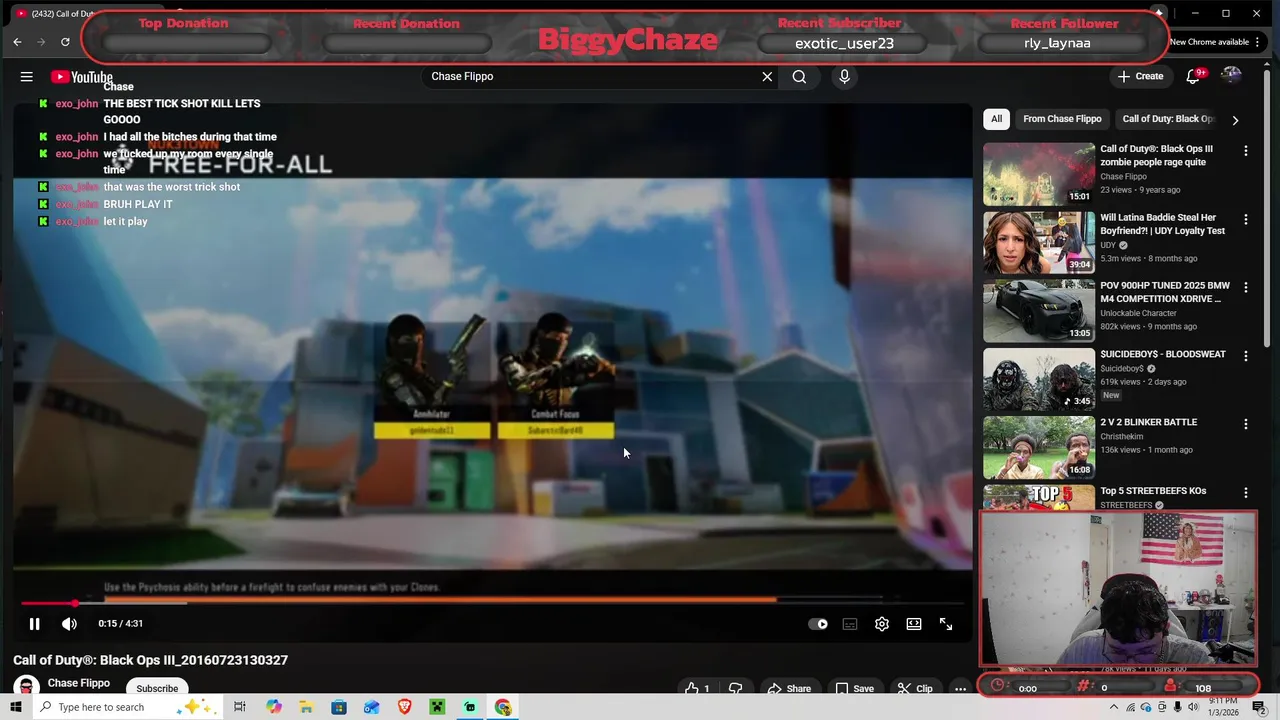This screenshot has height=720, width=1280.
Task: Mute the video with the speaker icon
Action: pos(69,624)
